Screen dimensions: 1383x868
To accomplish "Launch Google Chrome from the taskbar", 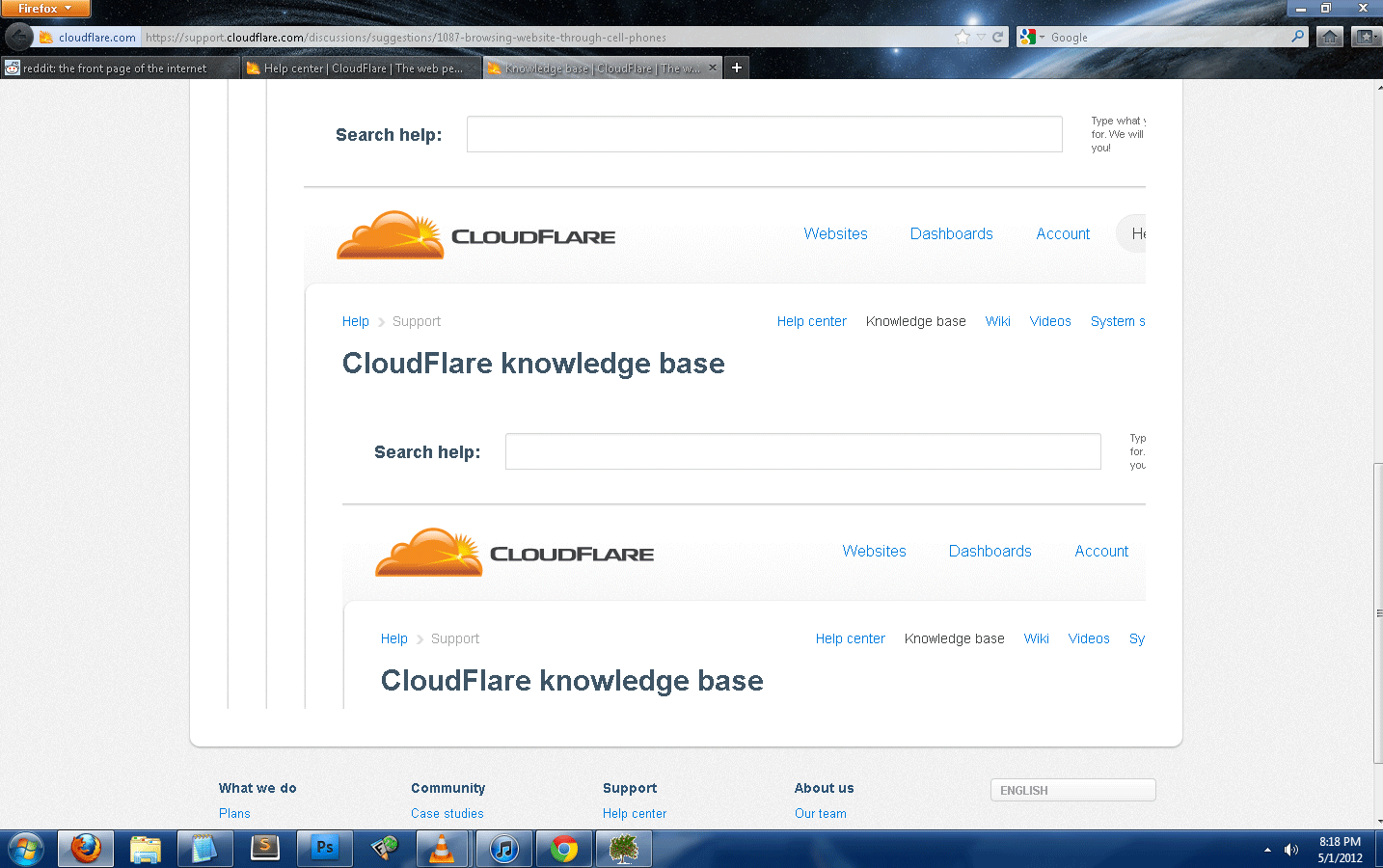I will pos(563,849).
